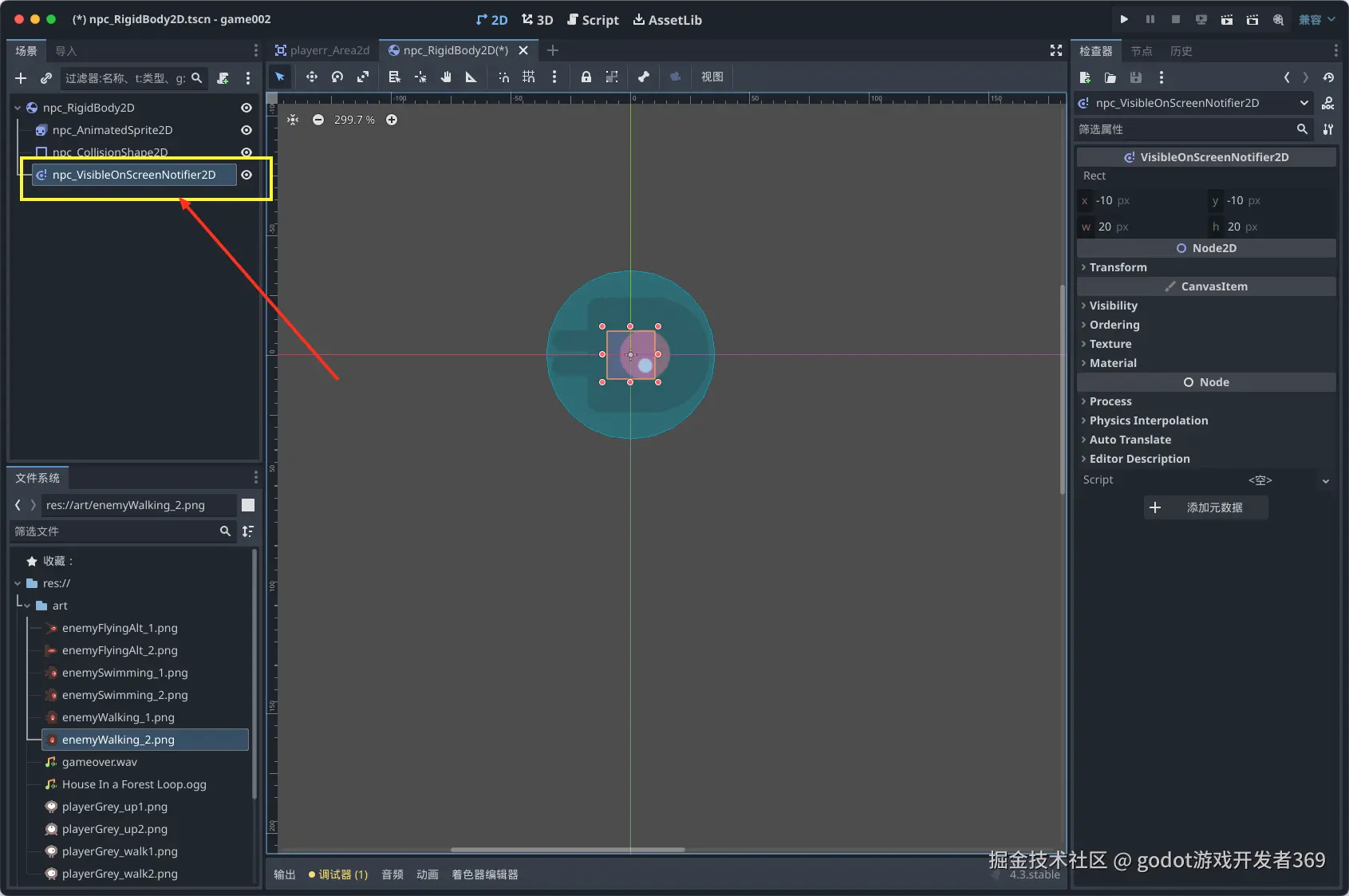Expand the Visibility property section
The width and height of the screenshot is (1349, 896).
point(1113,306)
